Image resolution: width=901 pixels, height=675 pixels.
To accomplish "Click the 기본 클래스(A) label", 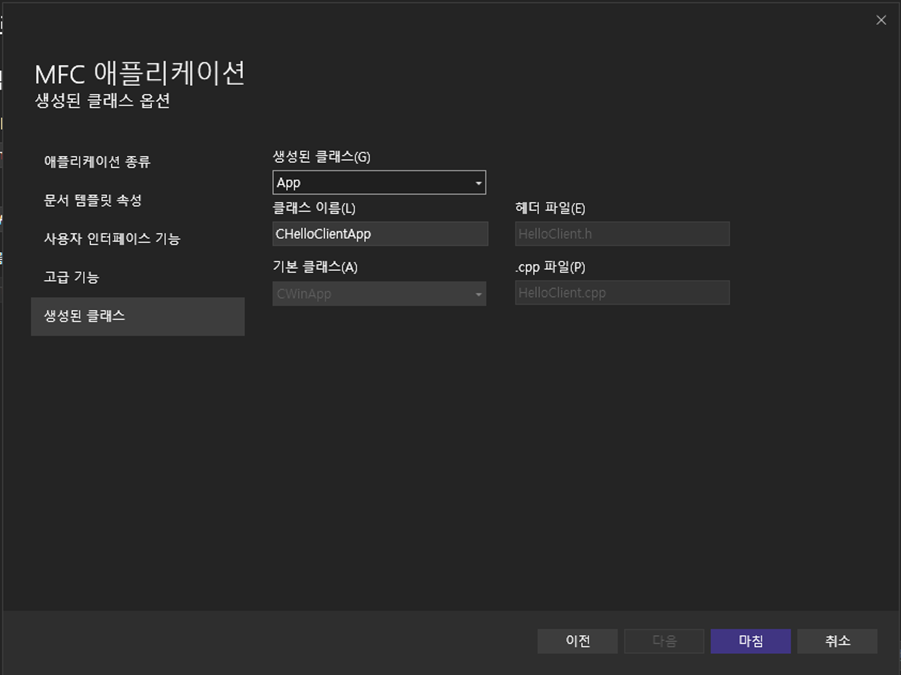I will [315, 267].
